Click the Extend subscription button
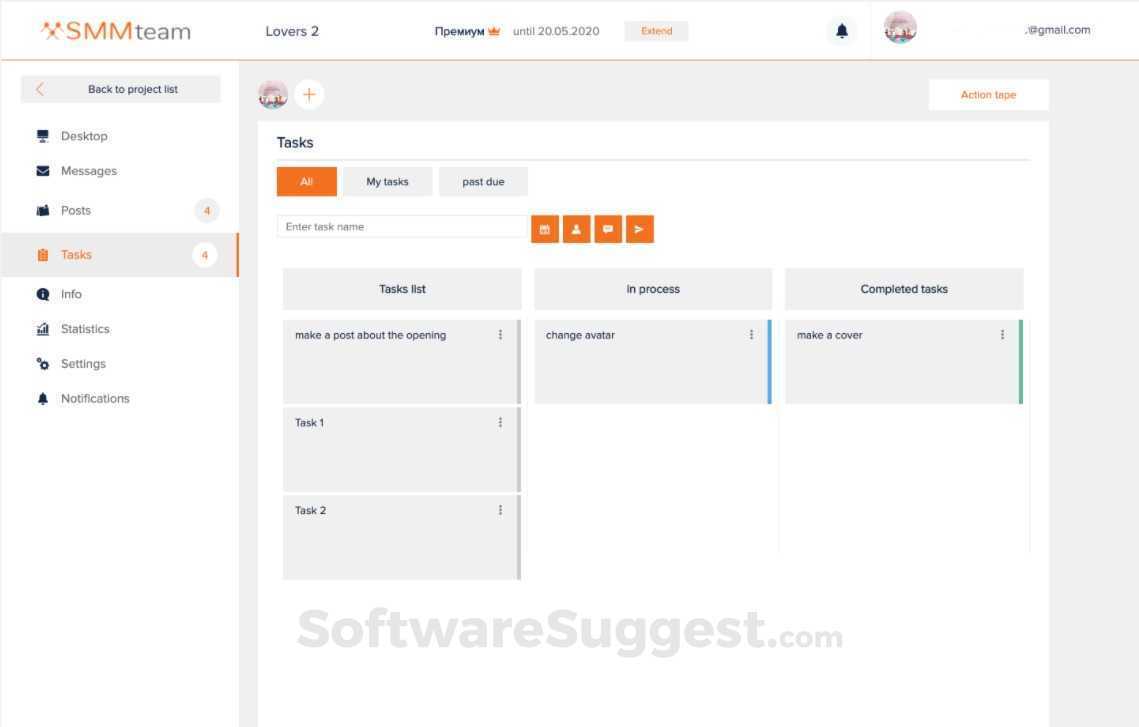Screen dimensions: 1139x727 coord(656,31)
